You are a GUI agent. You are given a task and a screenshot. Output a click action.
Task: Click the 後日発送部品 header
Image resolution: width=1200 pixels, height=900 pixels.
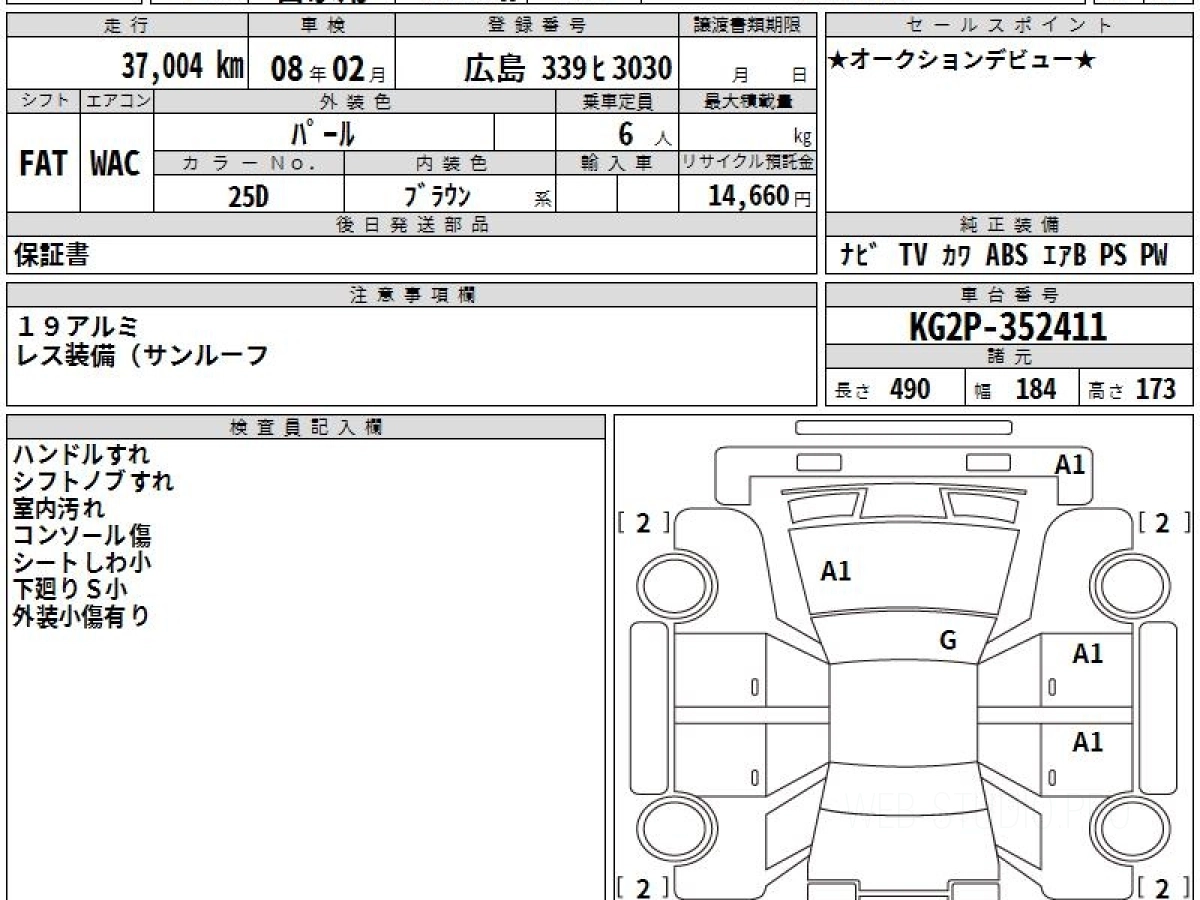tap(411, 225)
